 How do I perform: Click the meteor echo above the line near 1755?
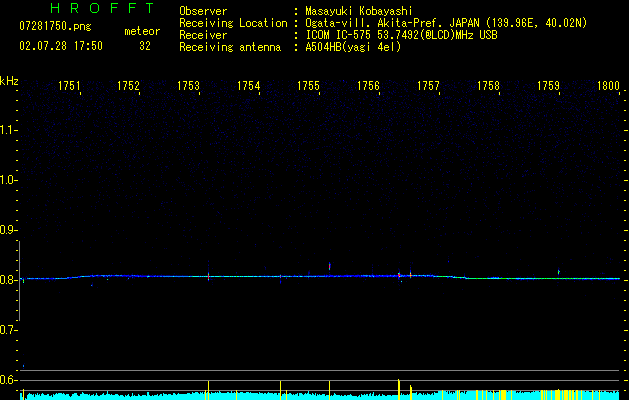click(x=329, y=266)
